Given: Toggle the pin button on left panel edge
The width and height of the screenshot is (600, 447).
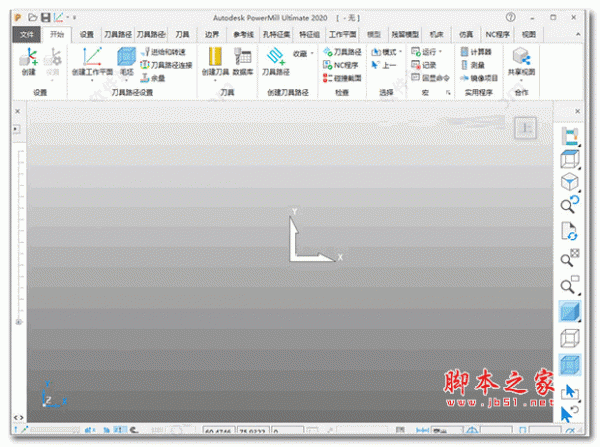Looking at the screenshot, I should click(x=16, y=129).
